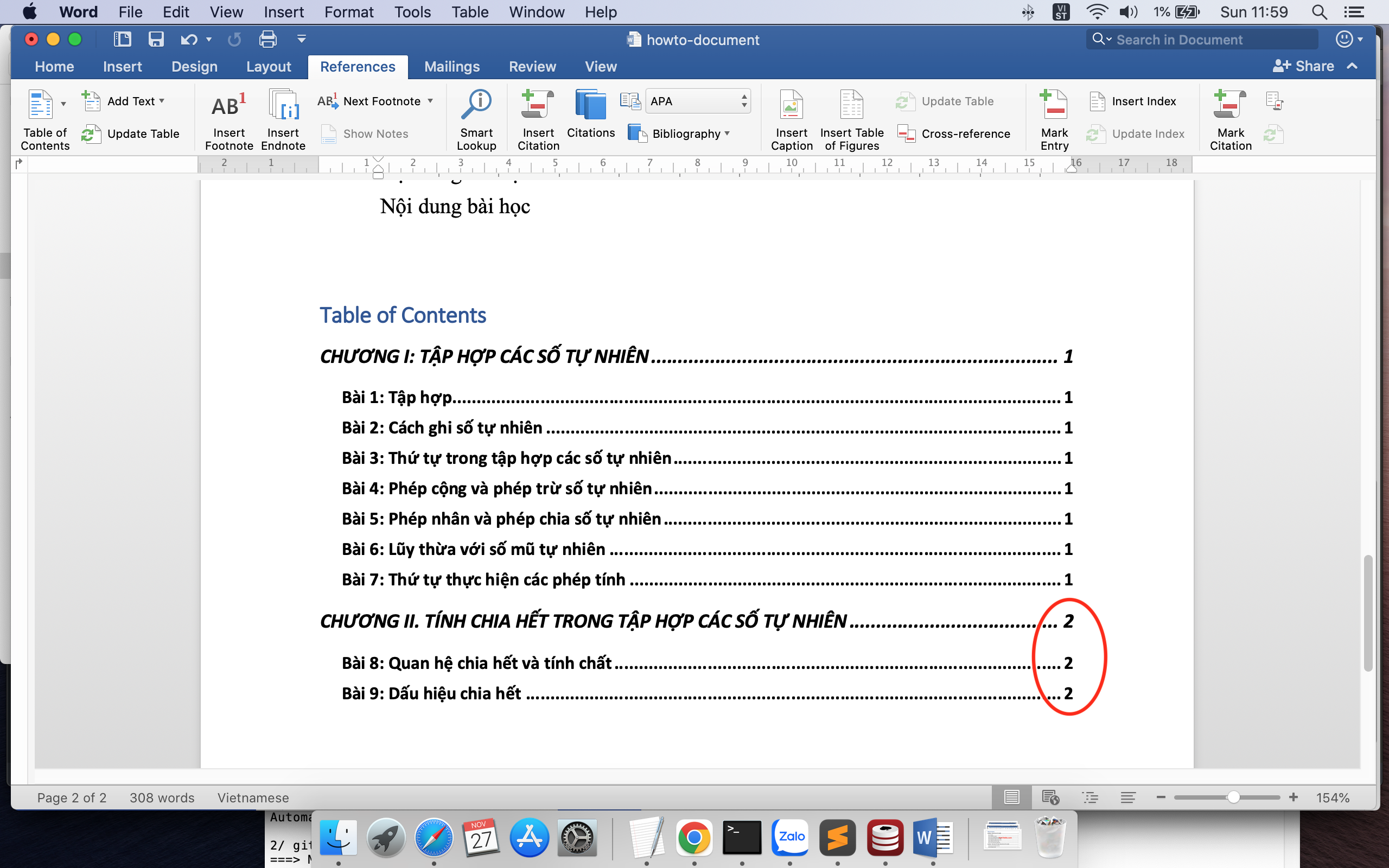Open Customize Quick Access Toolbar dropdown
Screen dimensions: 1389x868
[301, 39]
